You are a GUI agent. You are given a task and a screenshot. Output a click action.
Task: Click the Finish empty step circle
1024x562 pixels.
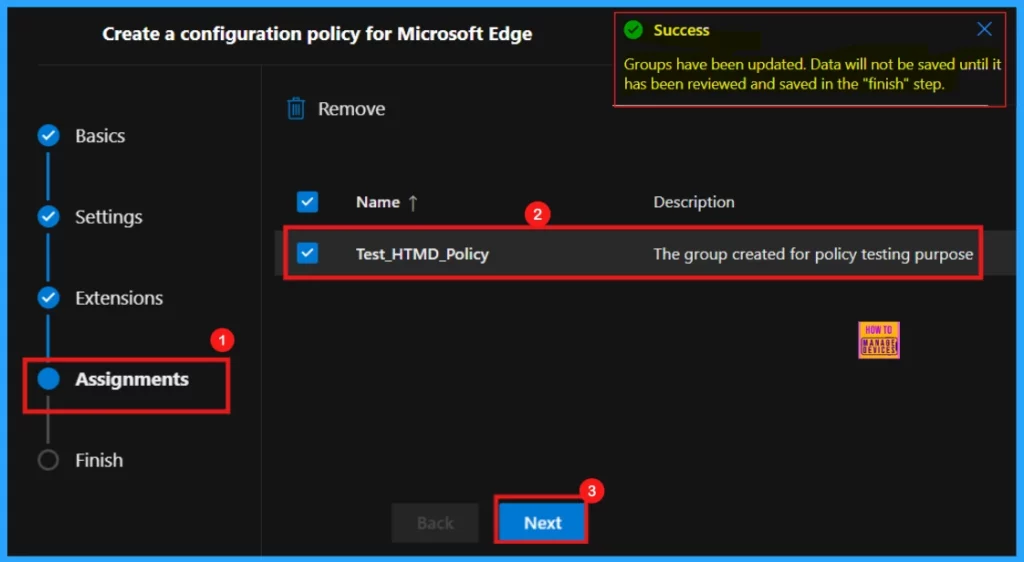click(x=48, y=460)
